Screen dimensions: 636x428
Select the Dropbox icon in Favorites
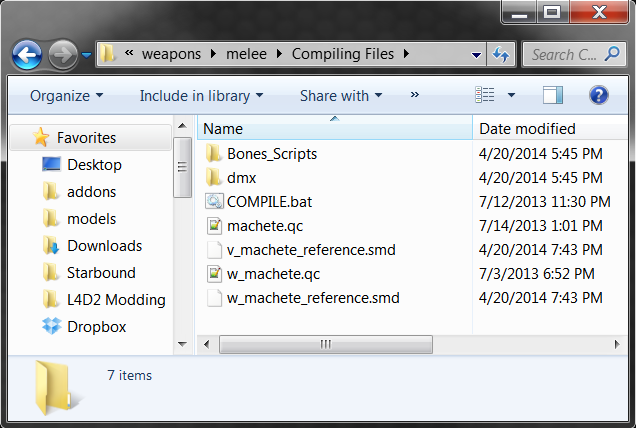52,326
